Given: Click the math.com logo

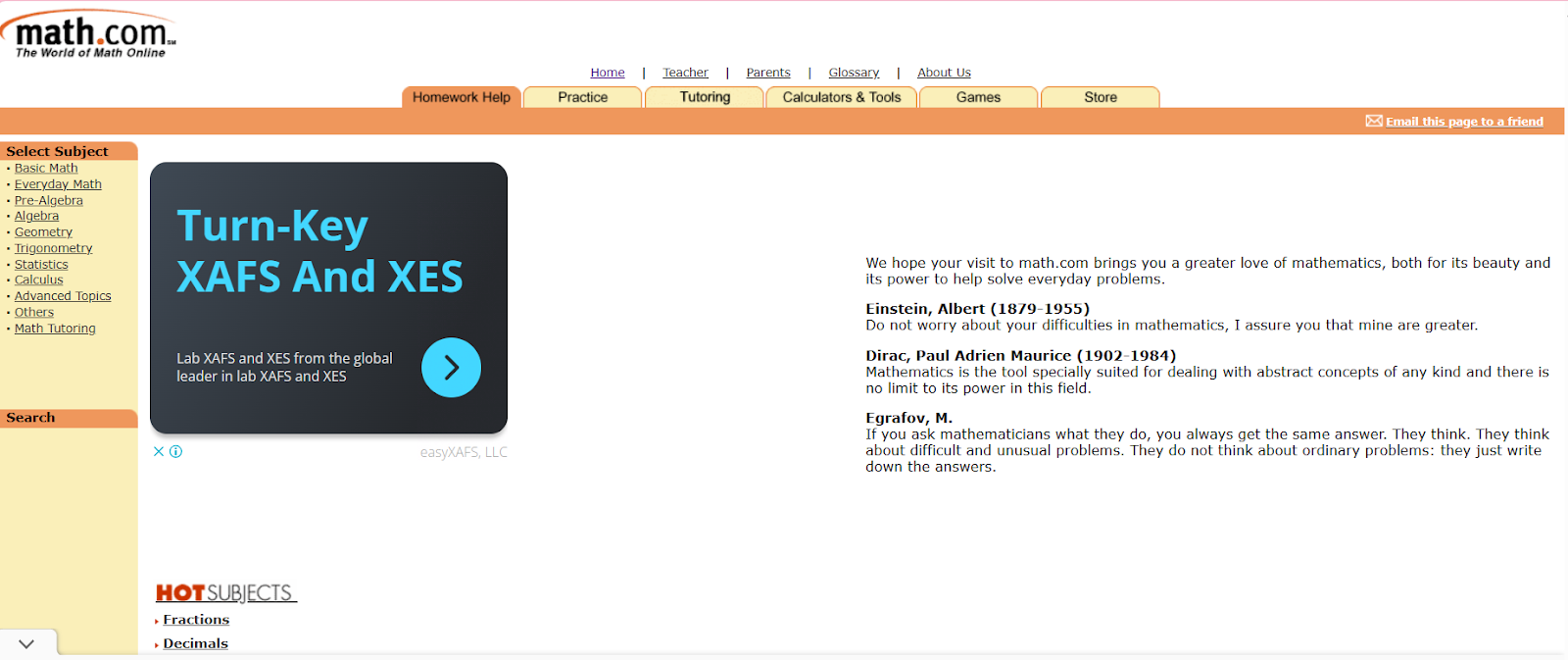Looking at the screenshot, I should point(89,34).
